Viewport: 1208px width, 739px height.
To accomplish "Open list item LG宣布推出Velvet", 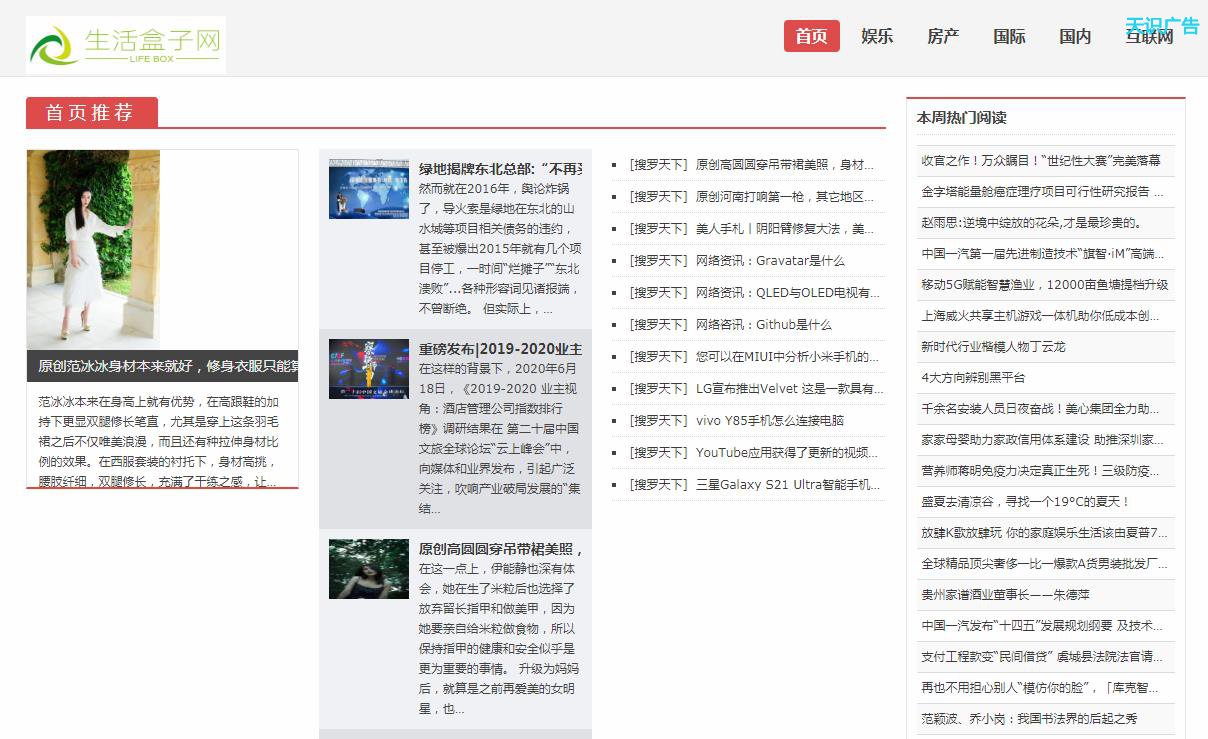I will 790,388.
